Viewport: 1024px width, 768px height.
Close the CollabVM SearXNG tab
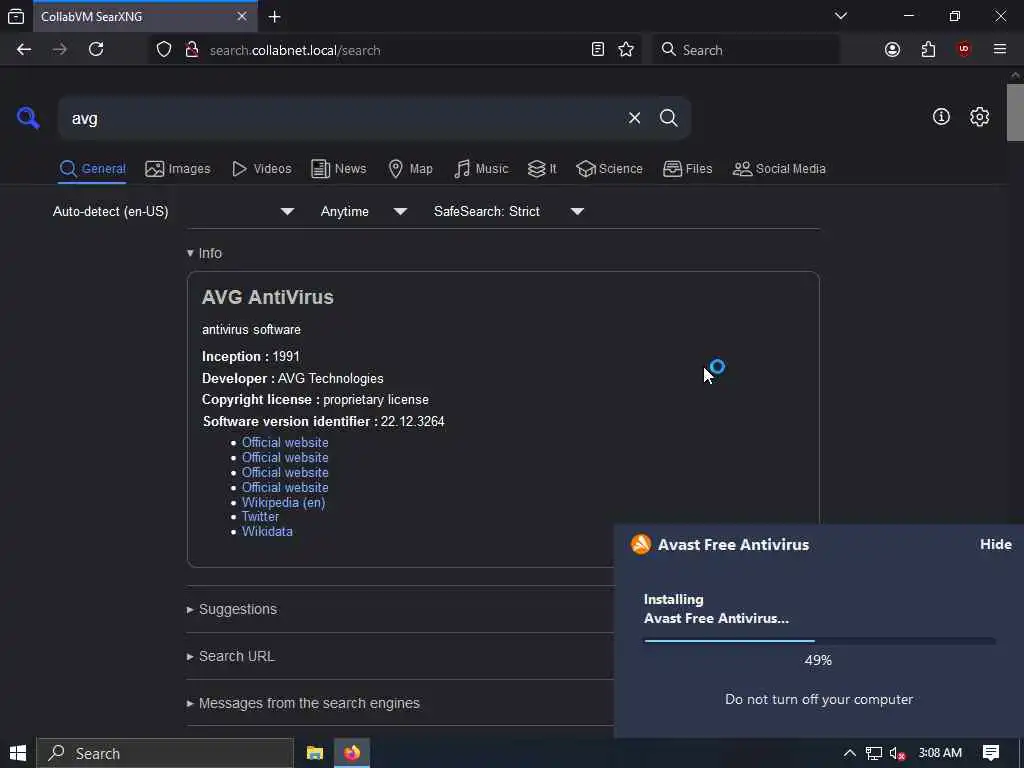point(242,16)
